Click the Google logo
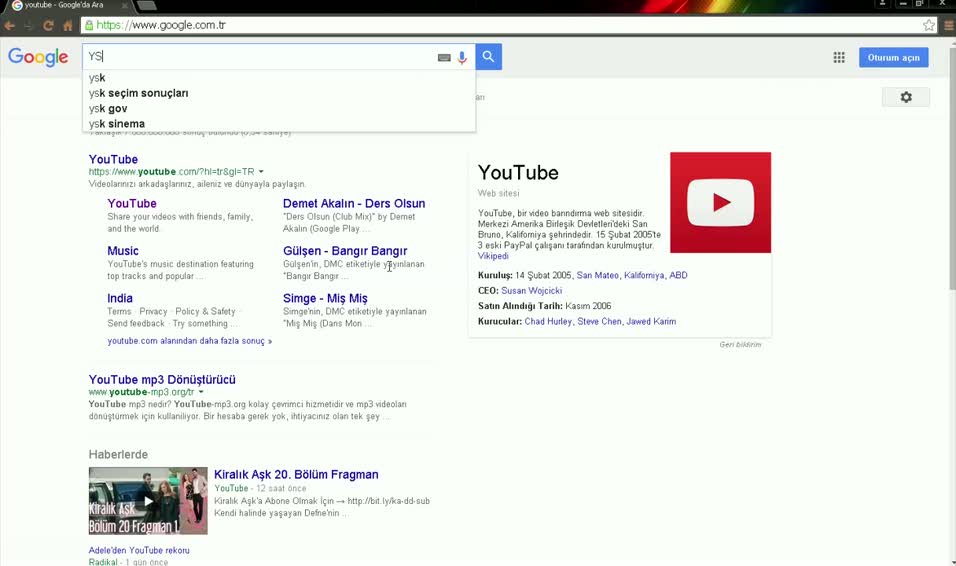 click(38, 57)
